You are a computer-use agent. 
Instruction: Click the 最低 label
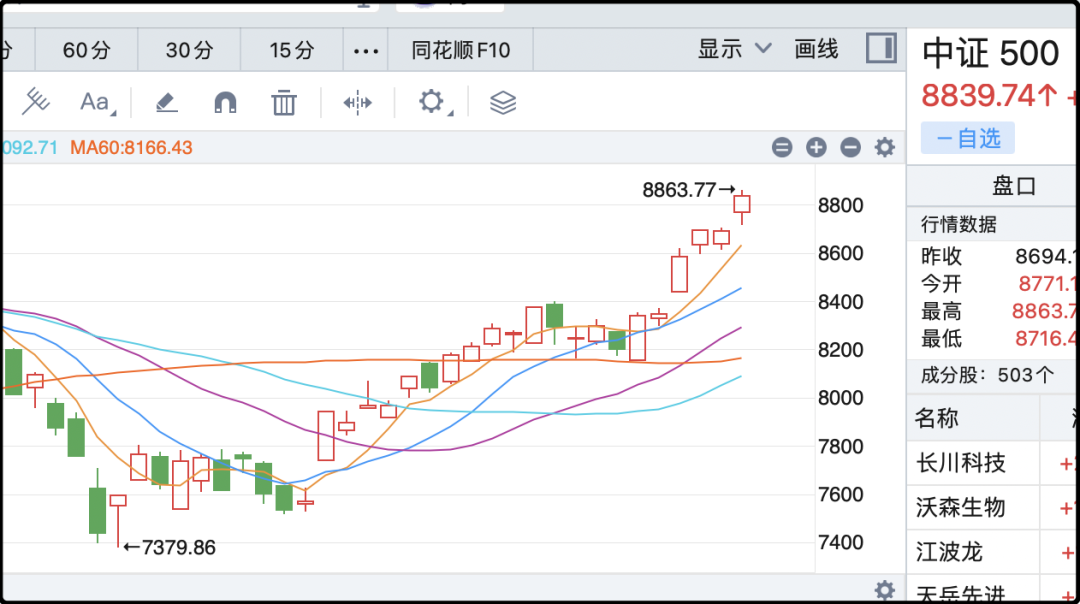click(x=941, y=339)
